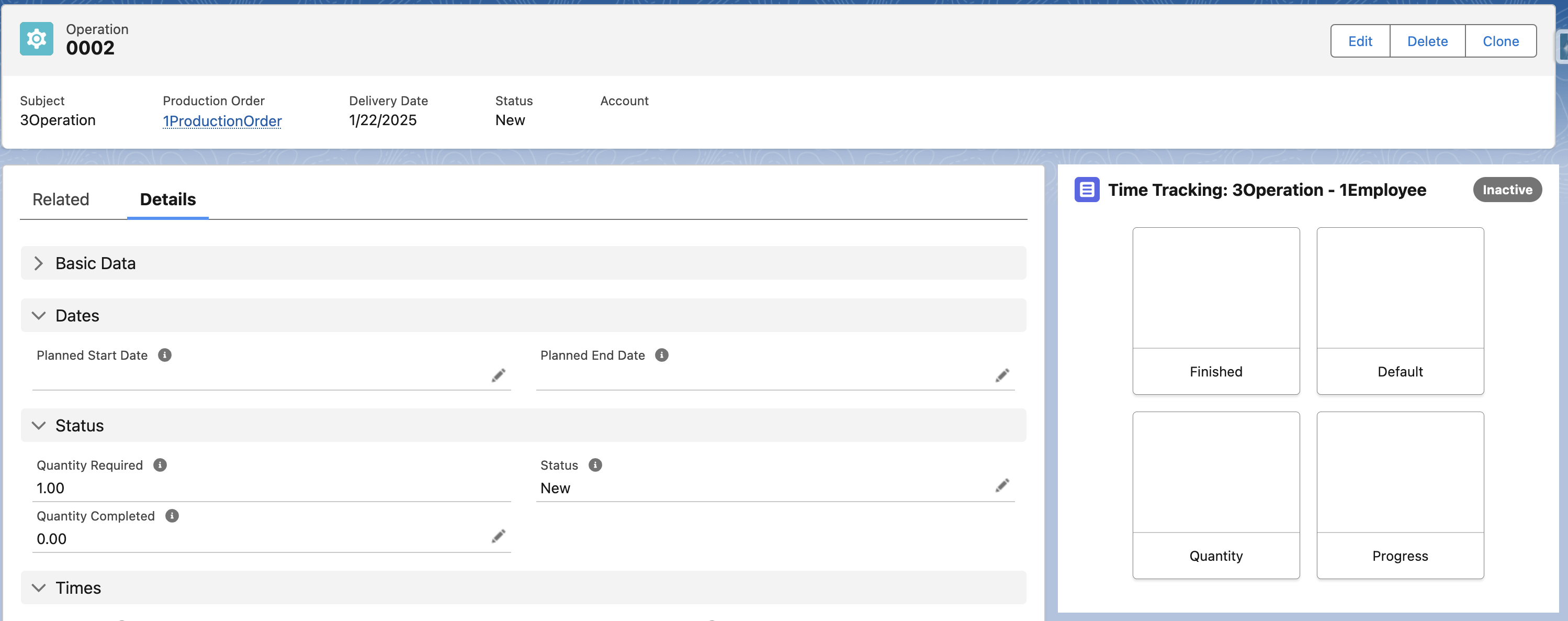Collapse the Times section
The width and height of the screenshot is (1568, 621).
(x=38, y=588)
